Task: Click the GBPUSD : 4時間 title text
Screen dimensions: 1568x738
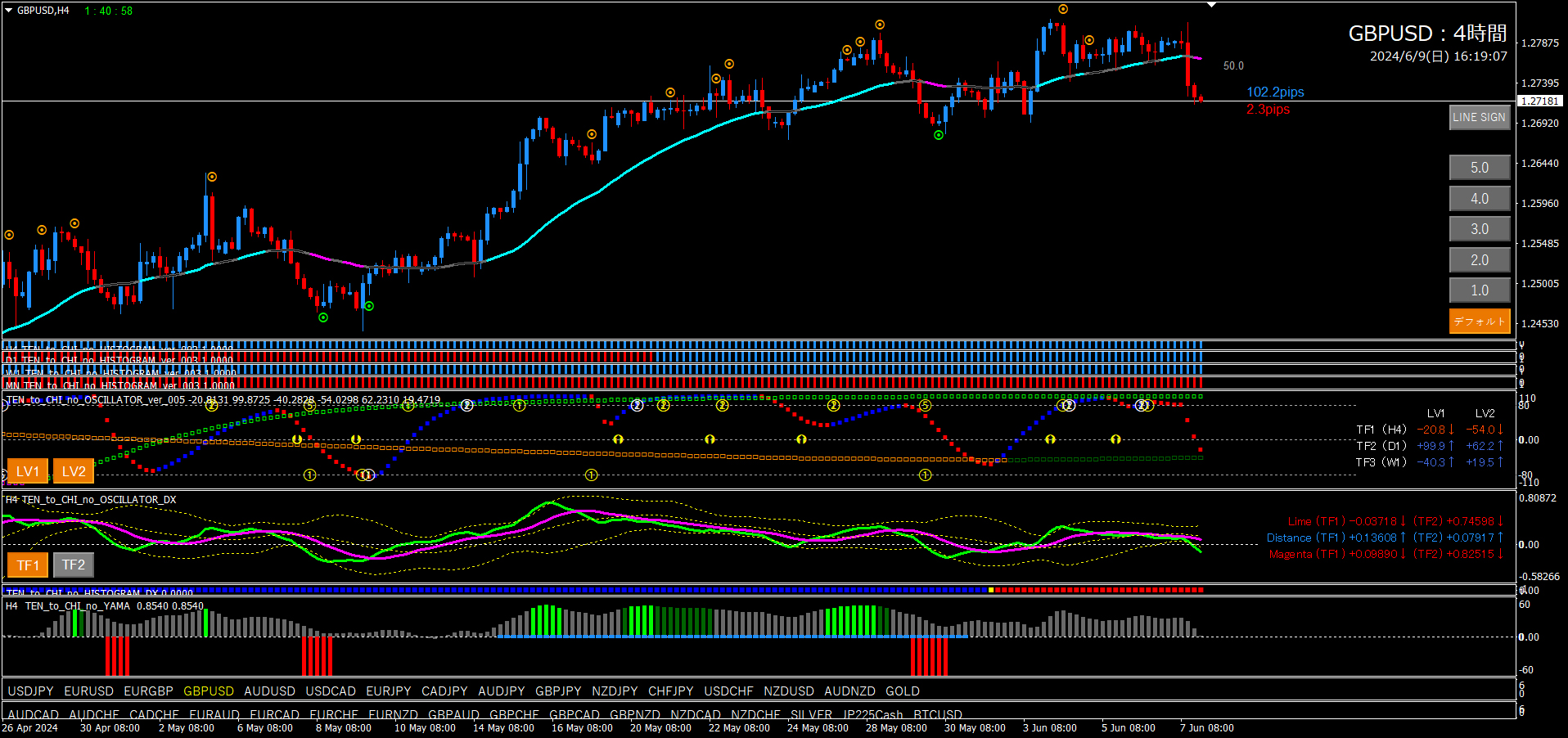Action: (1427, 34)
